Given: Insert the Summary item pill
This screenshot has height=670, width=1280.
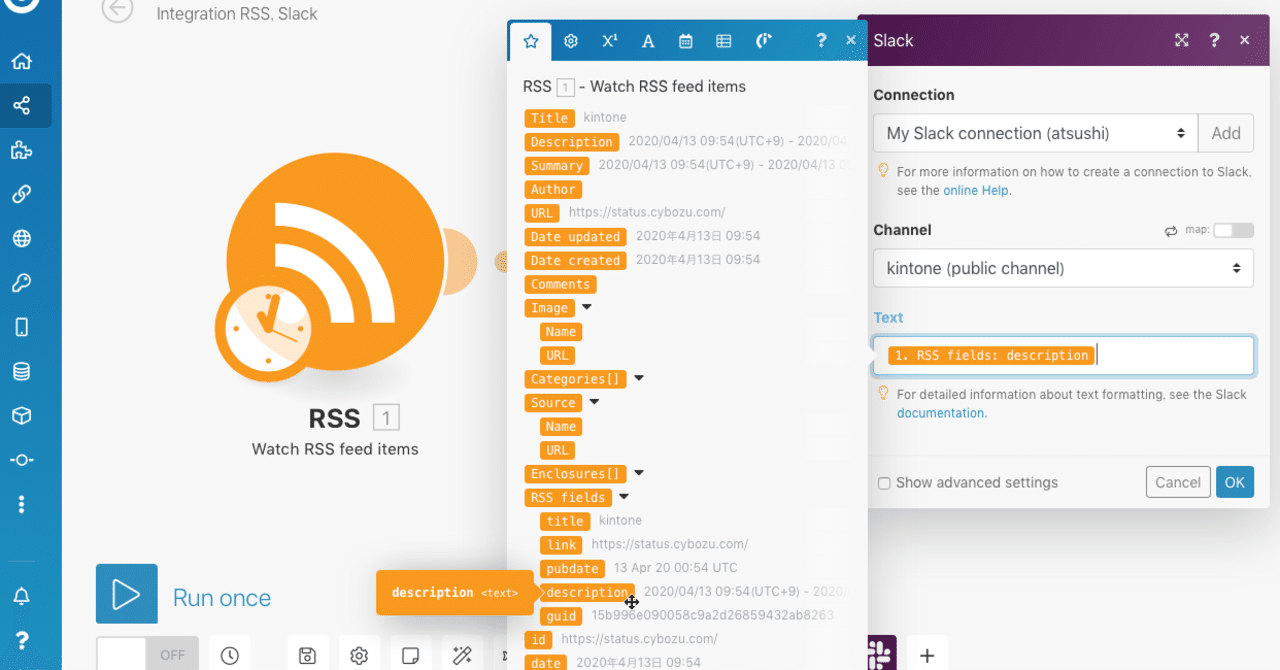Looking at the screenshot, I should point(557,166).
